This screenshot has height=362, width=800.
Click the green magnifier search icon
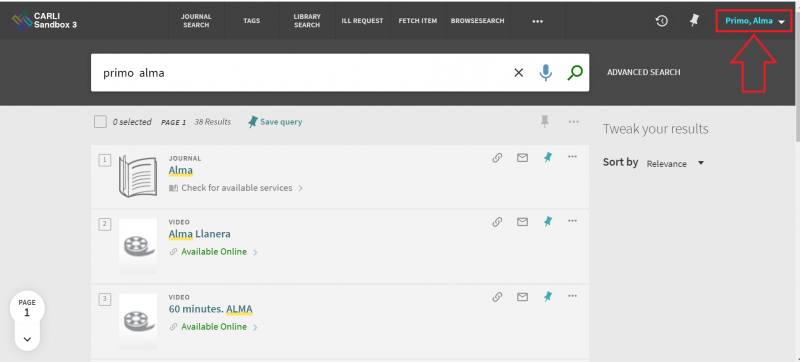[574, 73]
